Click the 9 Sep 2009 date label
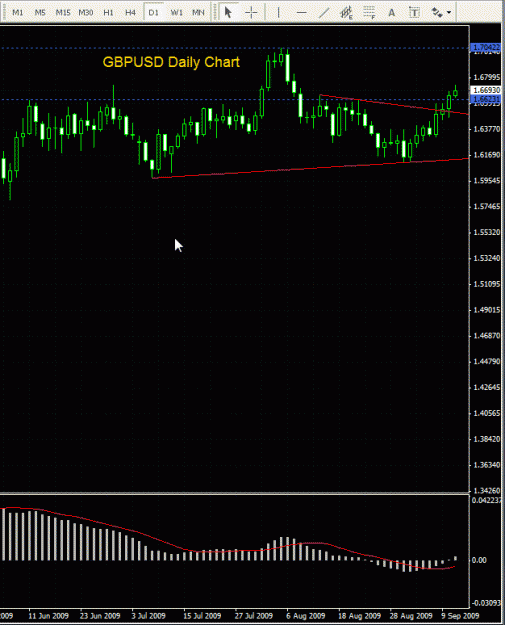This screenshot has height=625, width=505. (460, 616)
